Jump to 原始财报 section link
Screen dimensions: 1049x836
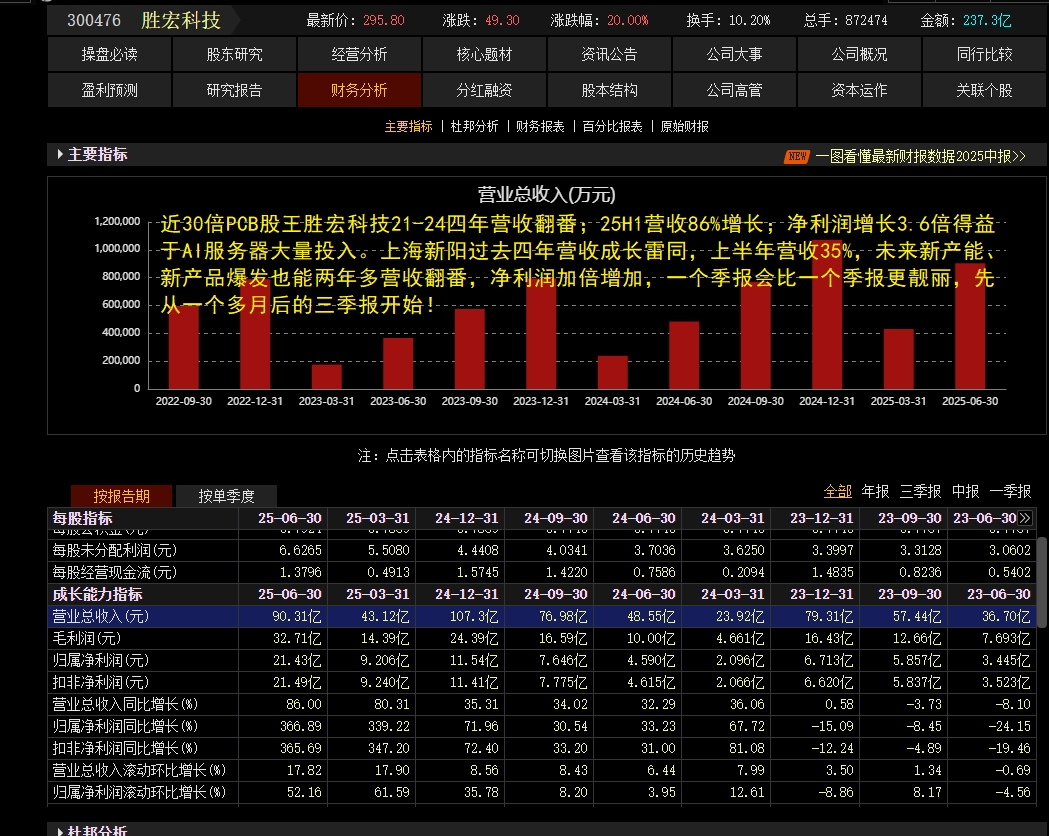pos(684,126)
